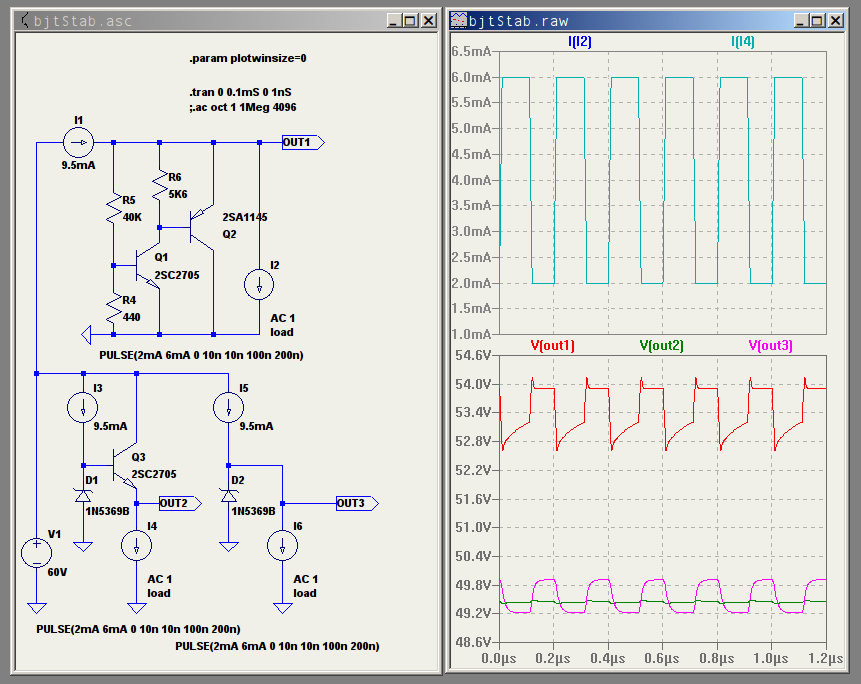Viewport: 861px width, 684px height.
Task: Click the 60V value of V1
Action: (57, 573)
